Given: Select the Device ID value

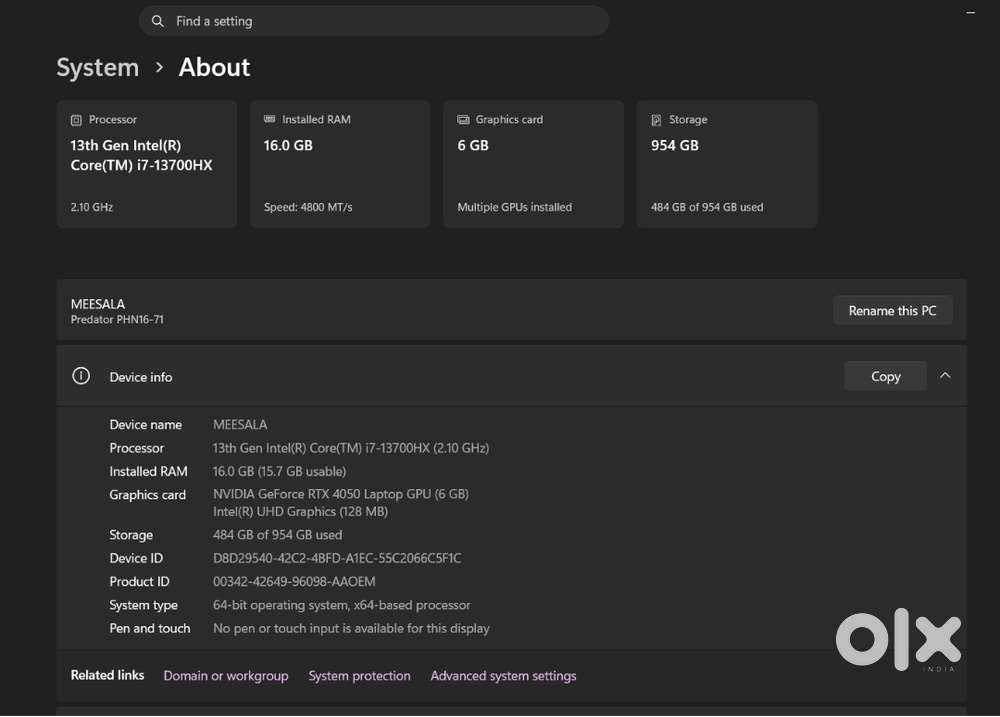Looking at the screenshot, I should (337, 558).
